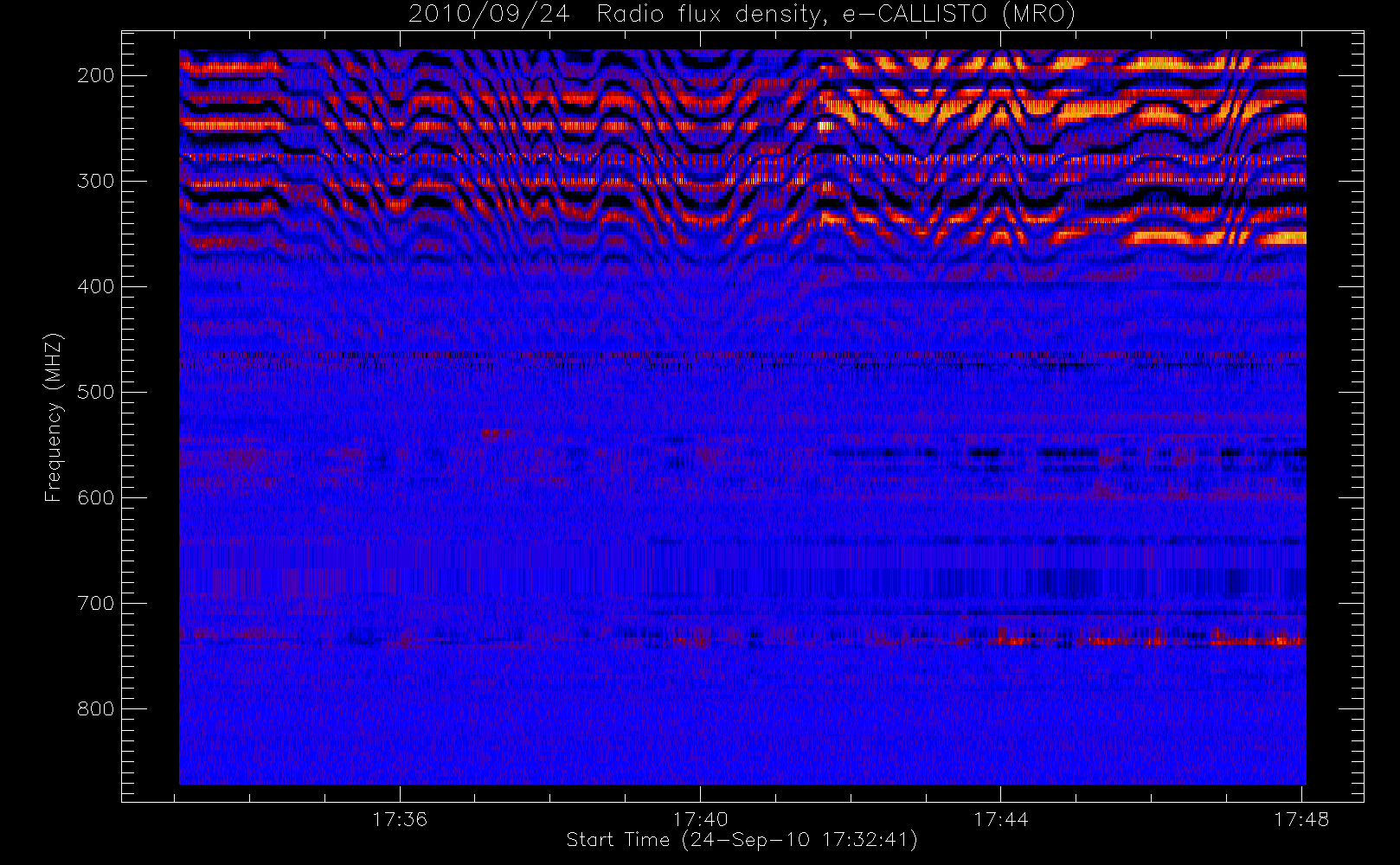Click the plot title '2010/09/24 Radio flux density, e-CALLISTO (MRO)'
Image resolution: width=1400 pixels, height=865 pixels.
[742, 15]
